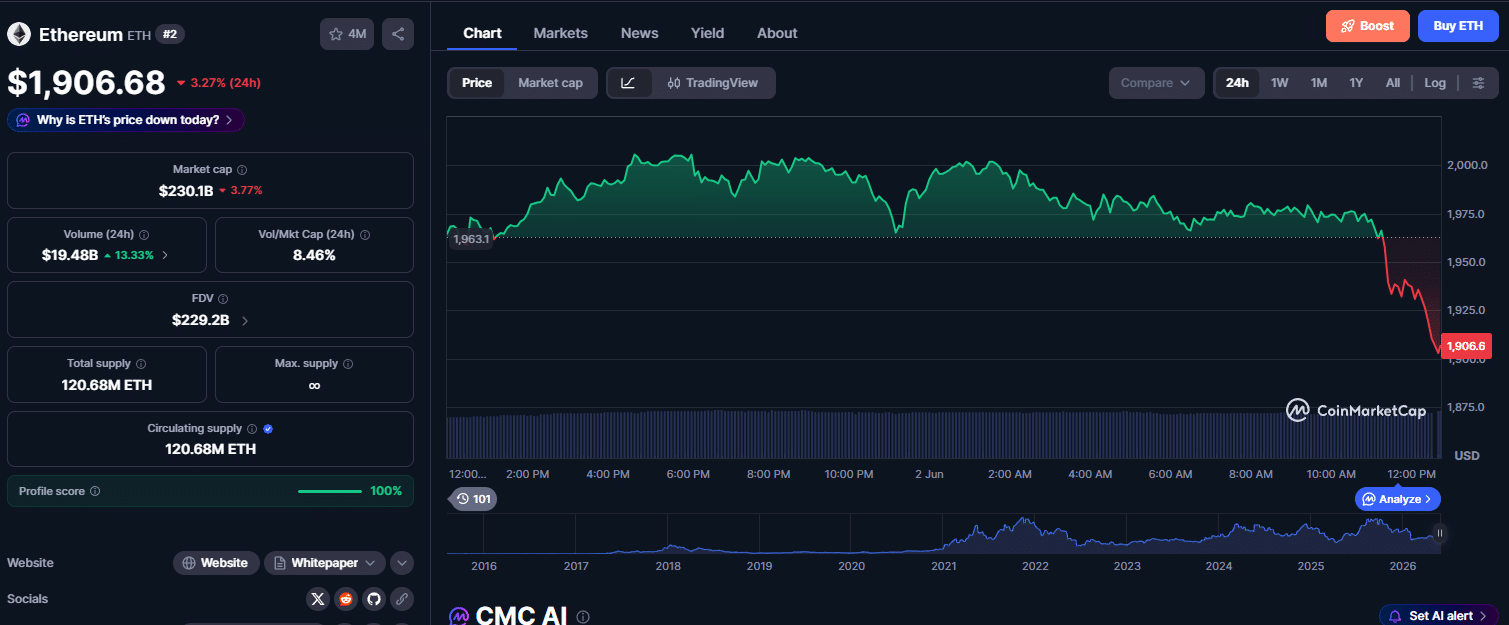Select the Market cap toggle
Image resolution: width=1509 pixels, height=625 pixels.
(x=550, y=83)
